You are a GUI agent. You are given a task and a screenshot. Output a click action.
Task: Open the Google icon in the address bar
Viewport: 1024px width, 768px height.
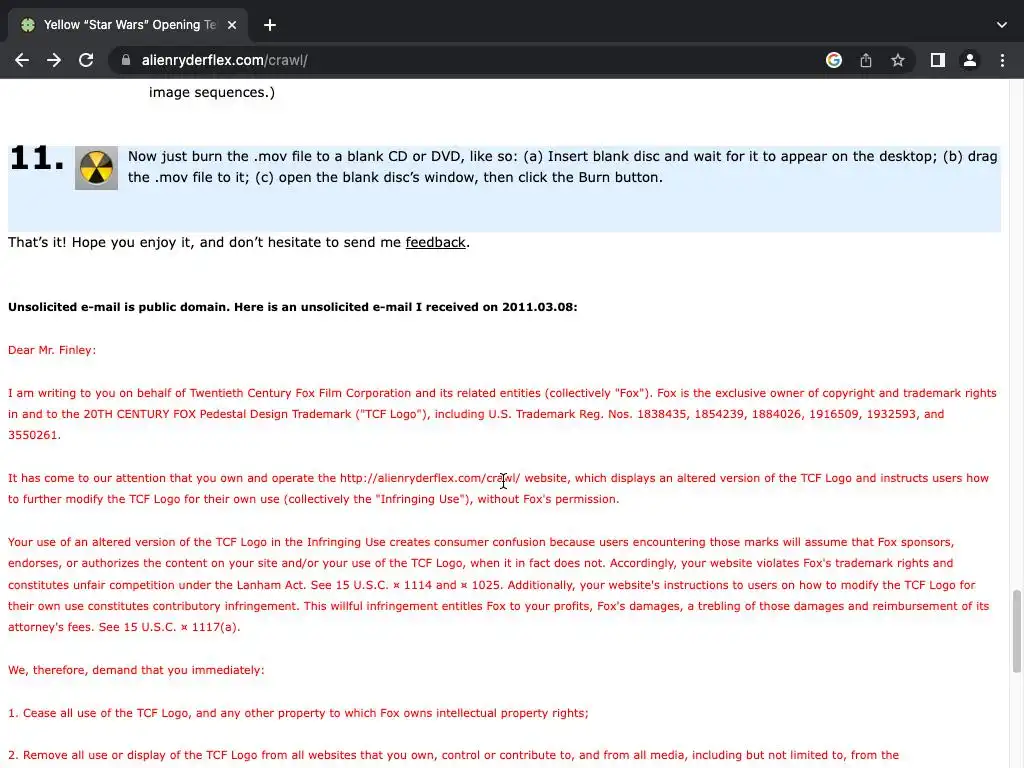(x=833, y=60)
